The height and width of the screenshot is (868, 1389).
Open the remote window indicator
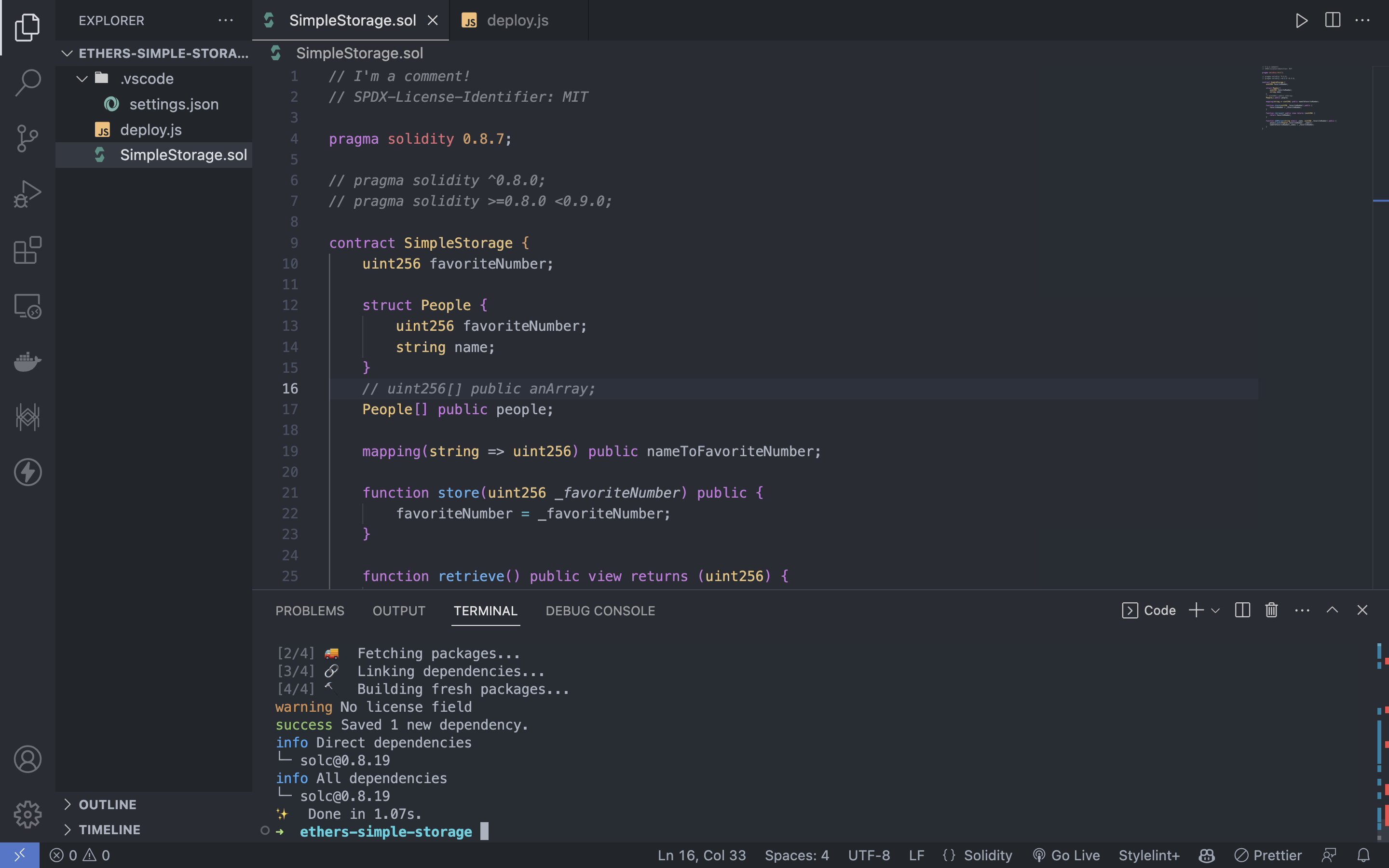coord(19,855)
